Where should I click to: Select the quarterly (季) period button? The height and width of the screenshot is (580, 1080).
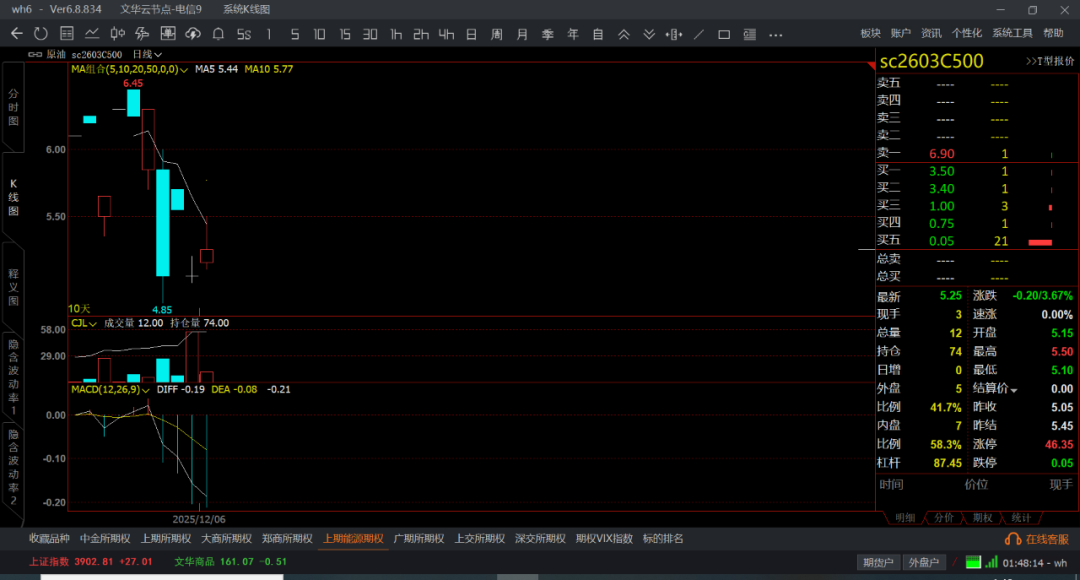[548, 34]
